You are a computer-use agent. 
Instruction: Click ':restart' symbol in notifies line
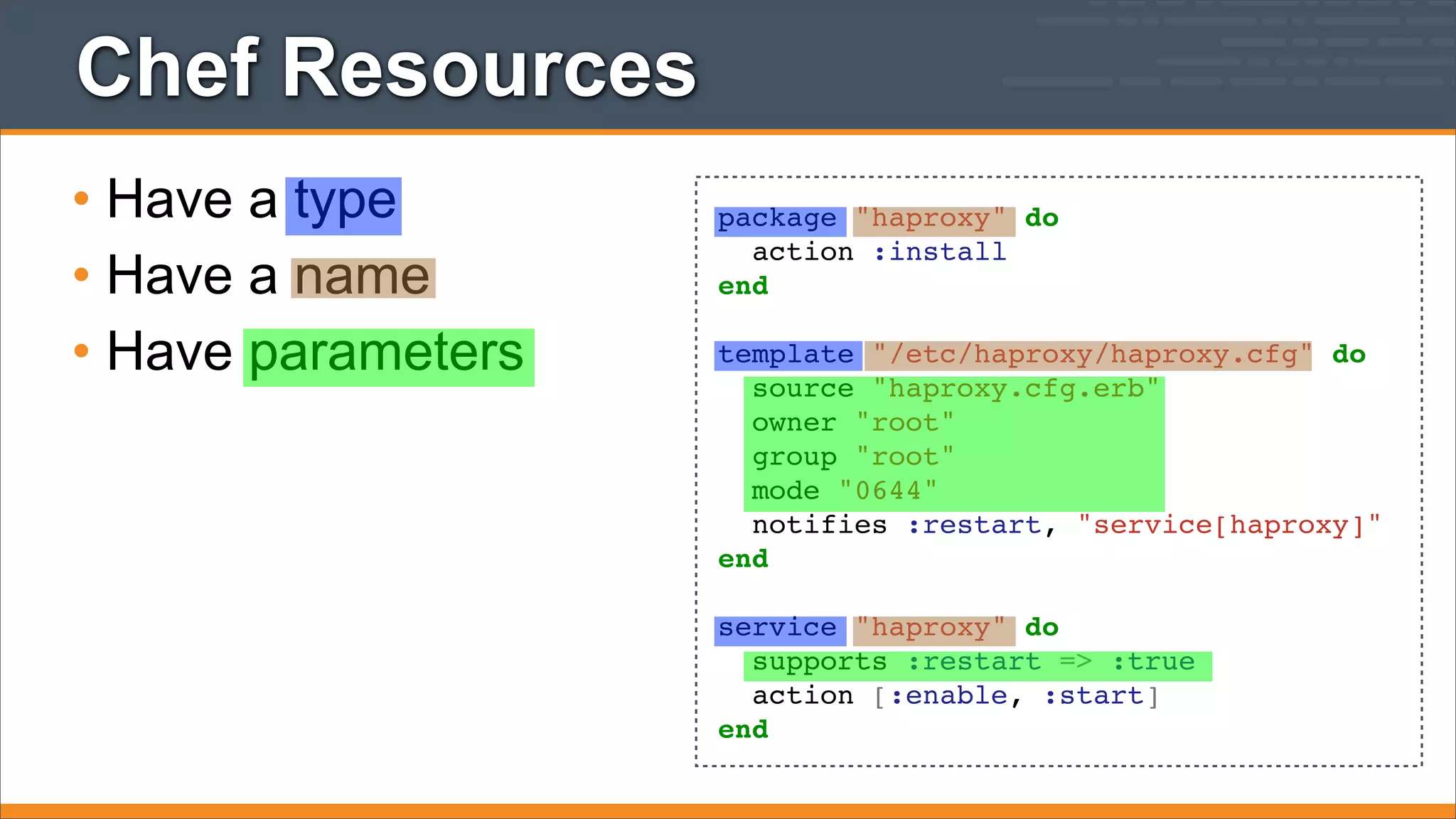[974, 525]
